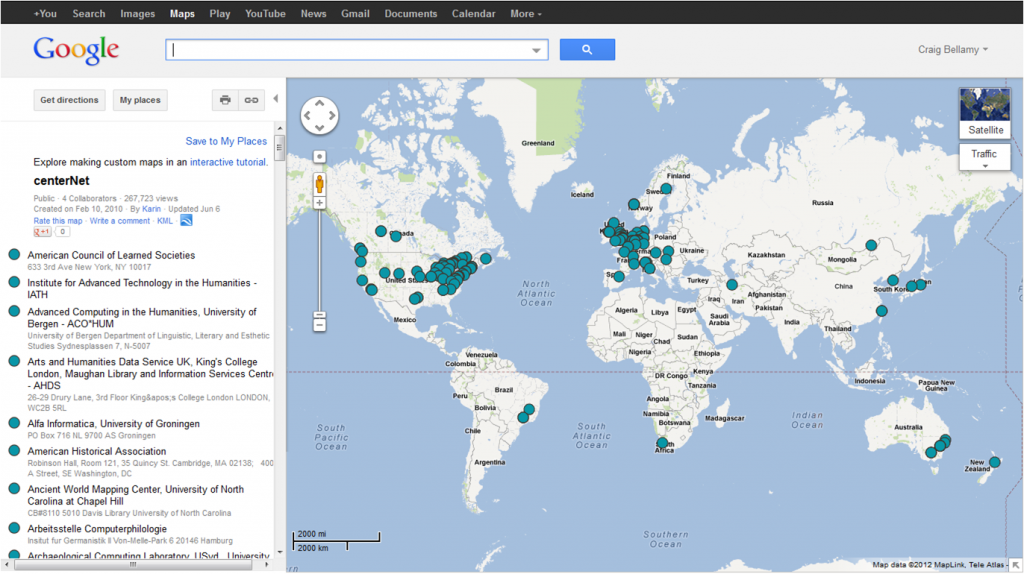Click the map marker in Mongolia region
The image size is (1024, 574).
[x=871, y=246]
